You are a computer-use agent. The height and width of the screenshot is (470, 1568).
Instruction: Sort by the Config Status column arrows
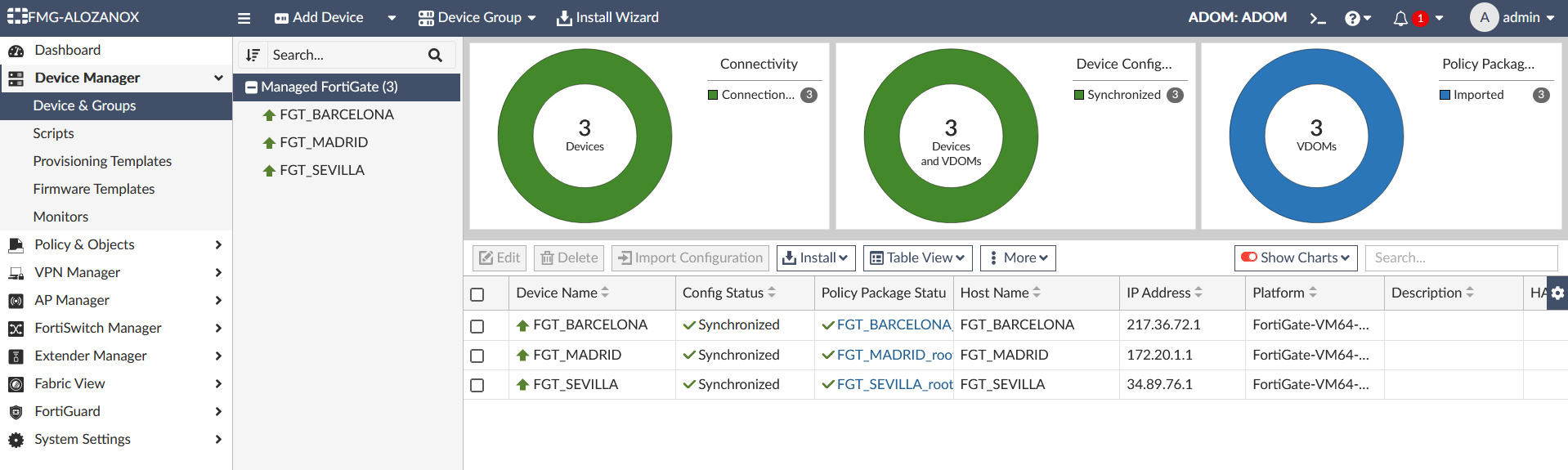772,292
